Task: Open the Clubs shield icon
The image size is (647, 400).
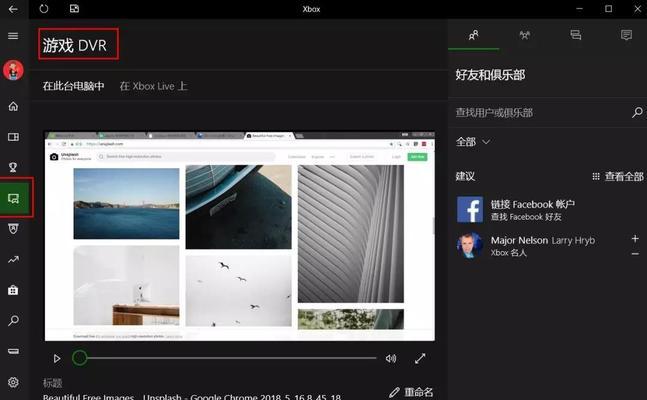Action: coord(13,229)
